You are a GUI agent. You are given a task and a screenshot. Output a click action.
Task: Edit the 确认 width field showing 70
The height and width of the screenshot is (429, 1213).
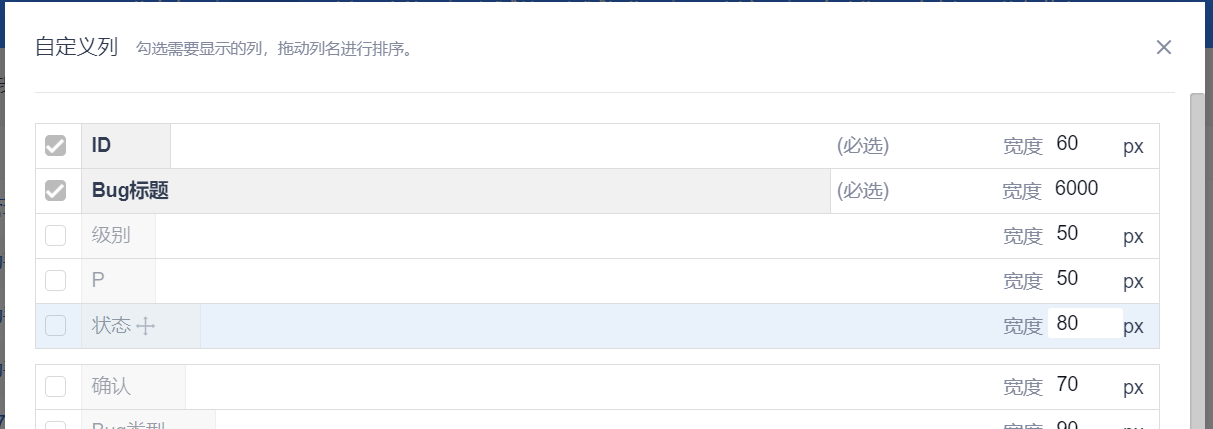point(1084,385)
